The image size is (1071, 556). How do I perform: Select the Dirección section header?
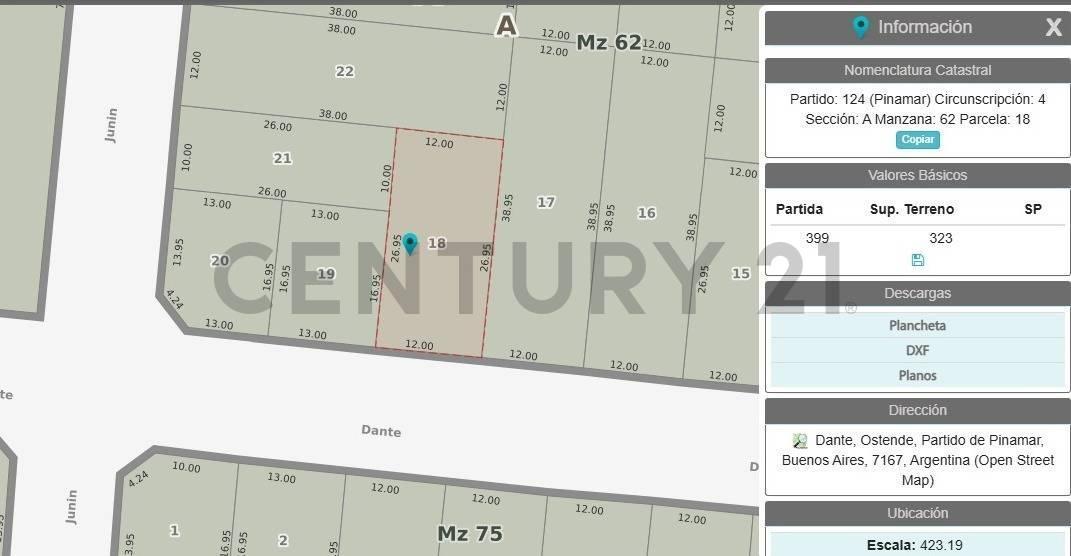(917, 411)
